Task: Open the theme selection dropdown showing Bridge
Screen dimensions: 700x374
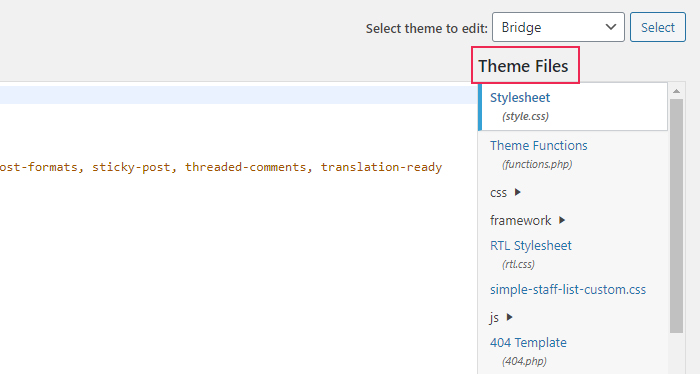Action: pyautogui.click(x=558, y=27)
